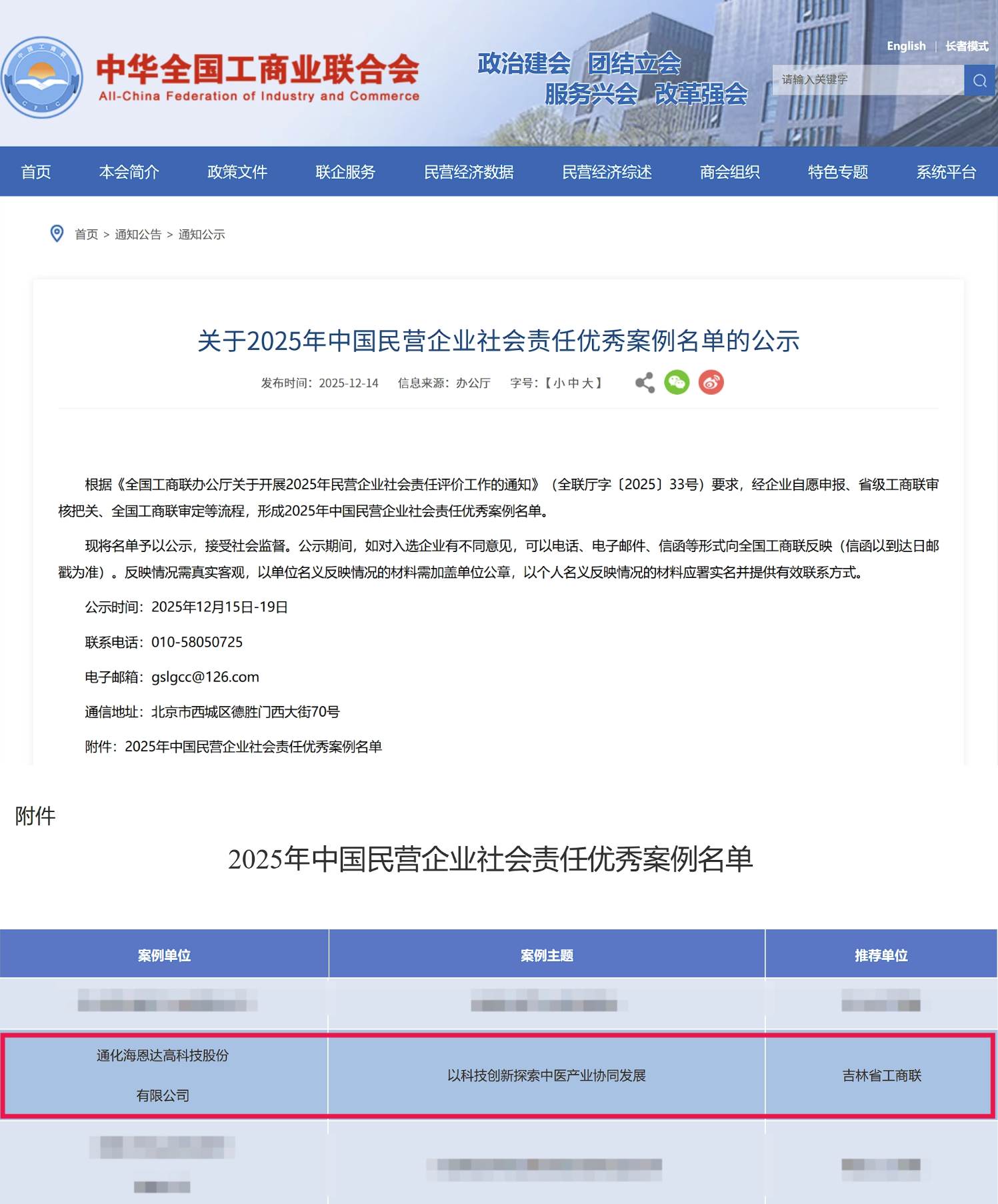This screenshot has width=998, height=1204.
Task: Open the 商会组织 nav item
Action: click(x=729, y=172)
